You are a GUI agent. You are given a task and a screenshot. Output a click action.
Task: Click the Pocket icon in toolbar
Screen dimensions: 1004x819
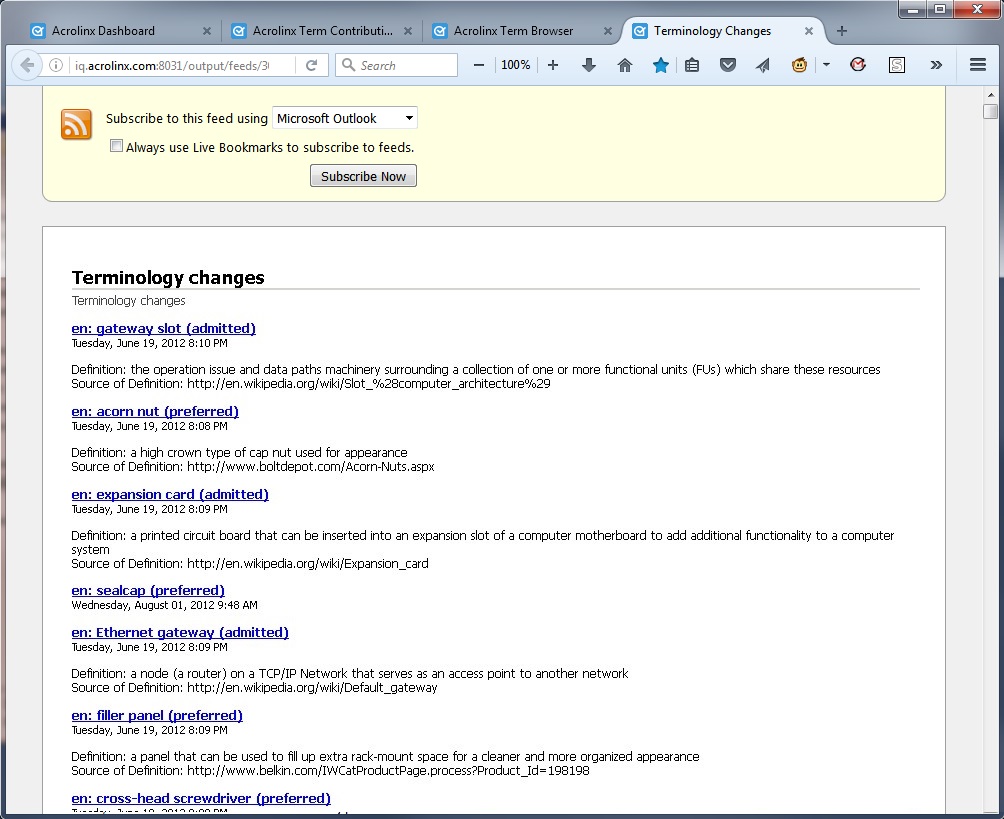click(727, 65)
